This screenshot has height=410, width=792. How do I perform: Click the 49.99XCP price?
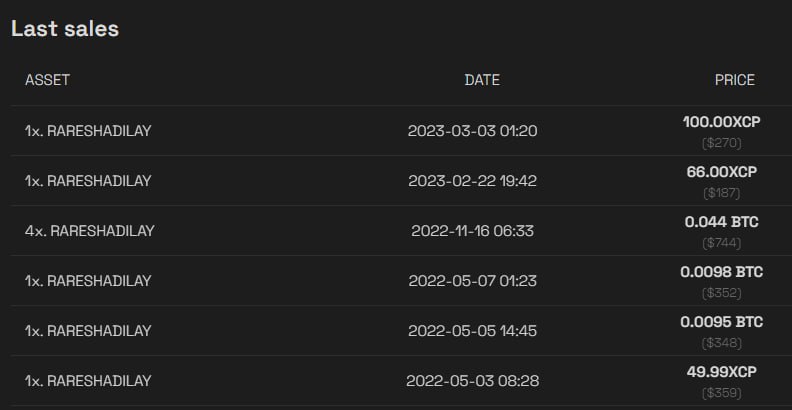pyautogui.click(x=721, y=372)
